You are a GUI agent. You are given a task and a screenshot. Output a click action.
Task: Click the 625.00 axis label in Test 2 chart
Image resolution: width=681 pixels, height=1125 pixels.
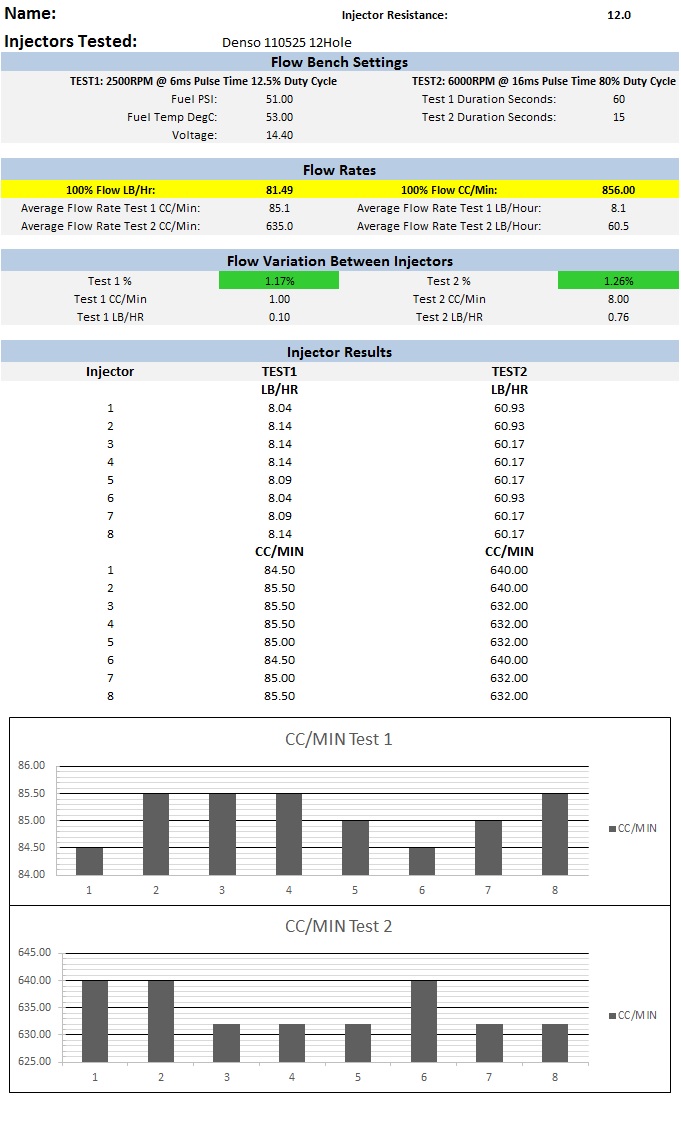[x=34, y=1061]
